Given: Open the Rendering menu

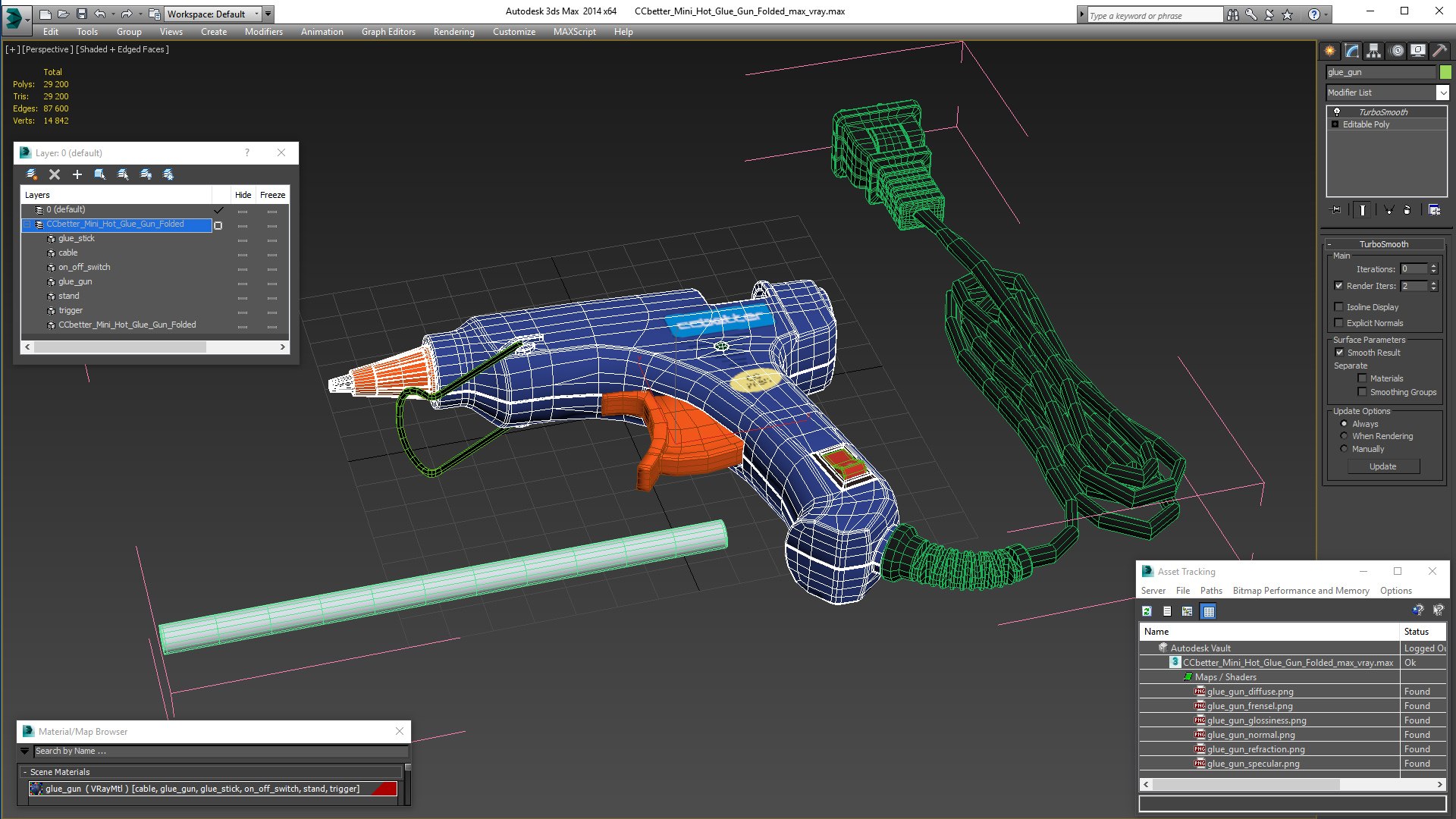Looking at the screenshot, I should pyautogui.click(x=453, y=32).
